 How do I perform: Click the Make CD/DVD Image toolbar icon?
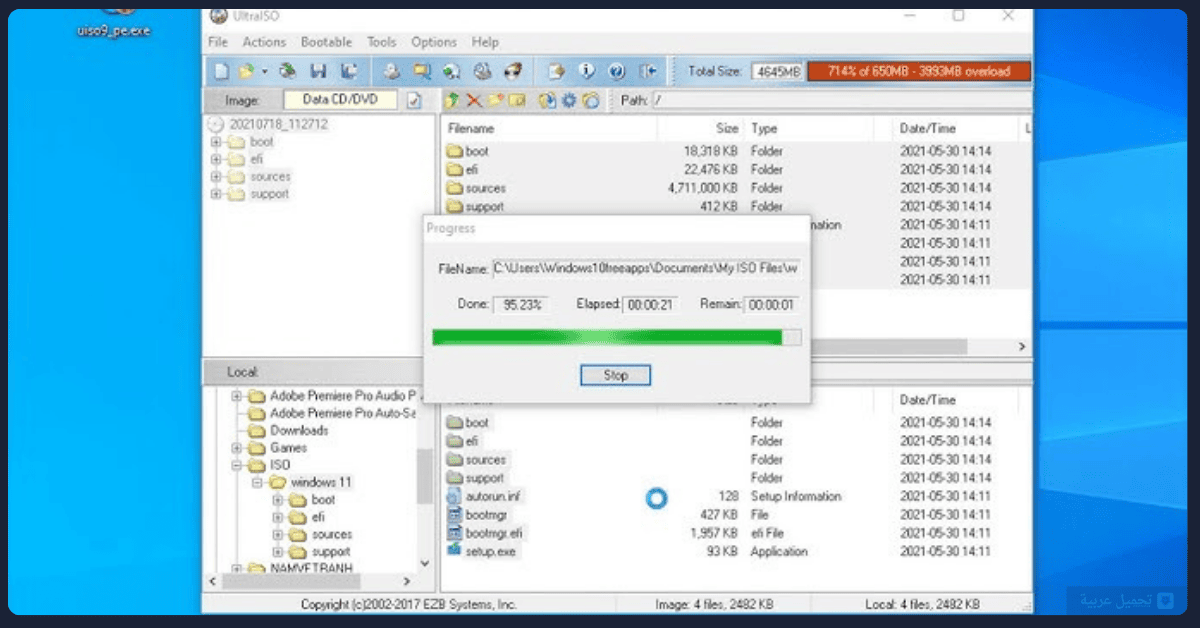(x=393, y=71)
